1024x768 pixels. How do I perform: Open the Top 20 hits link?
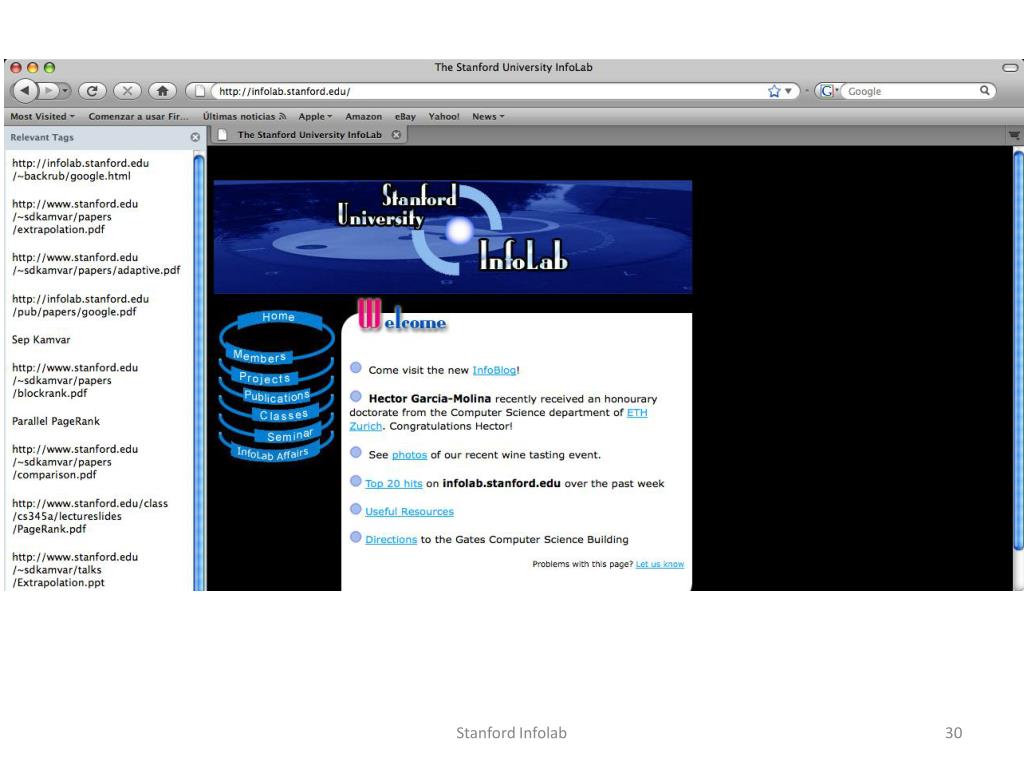point(394,484)
